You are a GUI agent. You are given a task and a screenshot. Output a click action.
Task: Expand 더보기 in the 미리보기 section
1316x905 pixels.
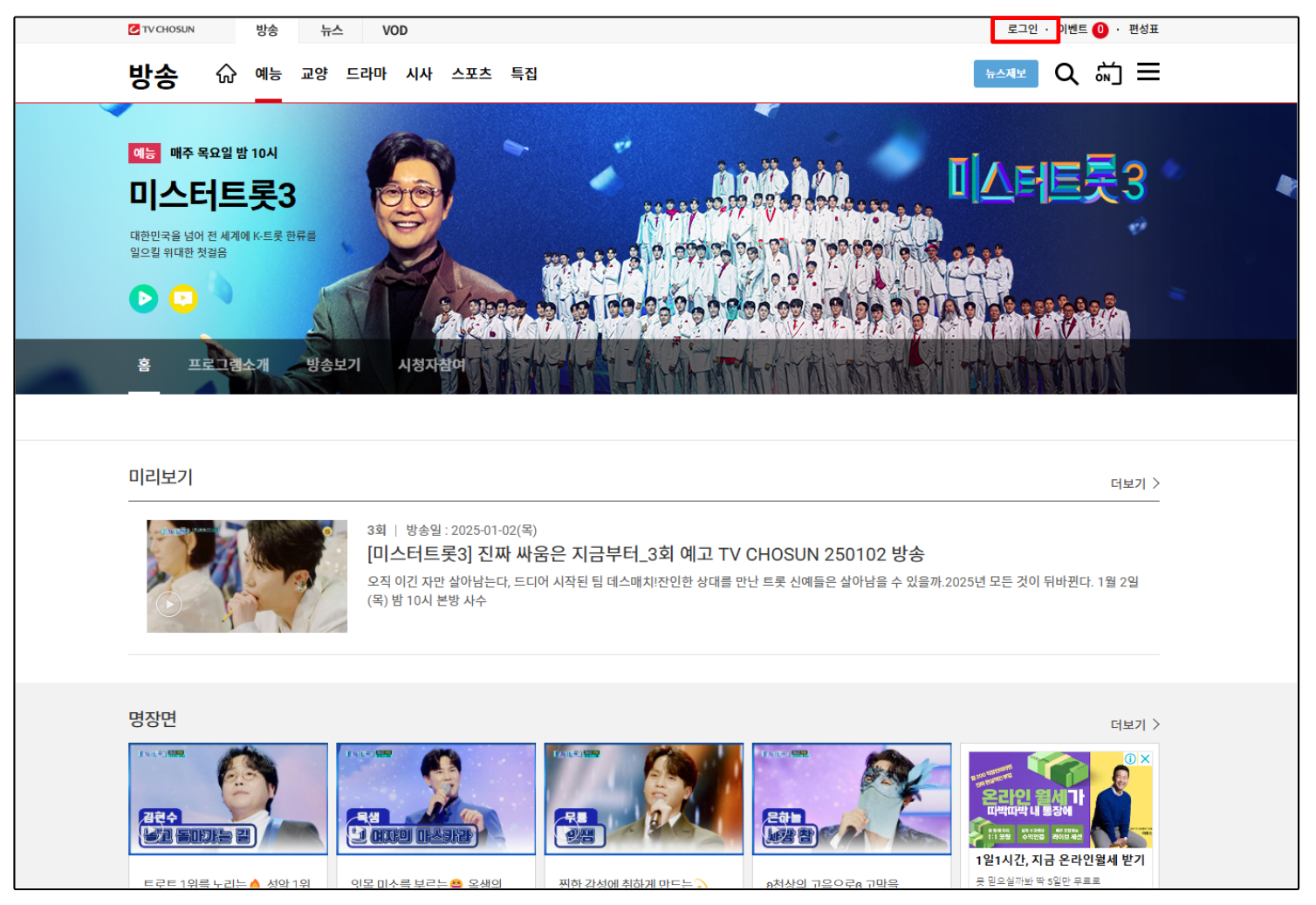click(x=1134, y=483)
